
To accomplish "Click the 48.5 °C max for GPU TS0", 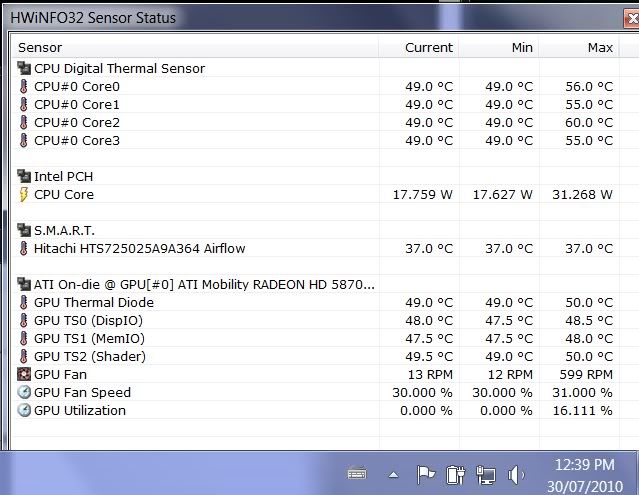I will pos(589,320).
